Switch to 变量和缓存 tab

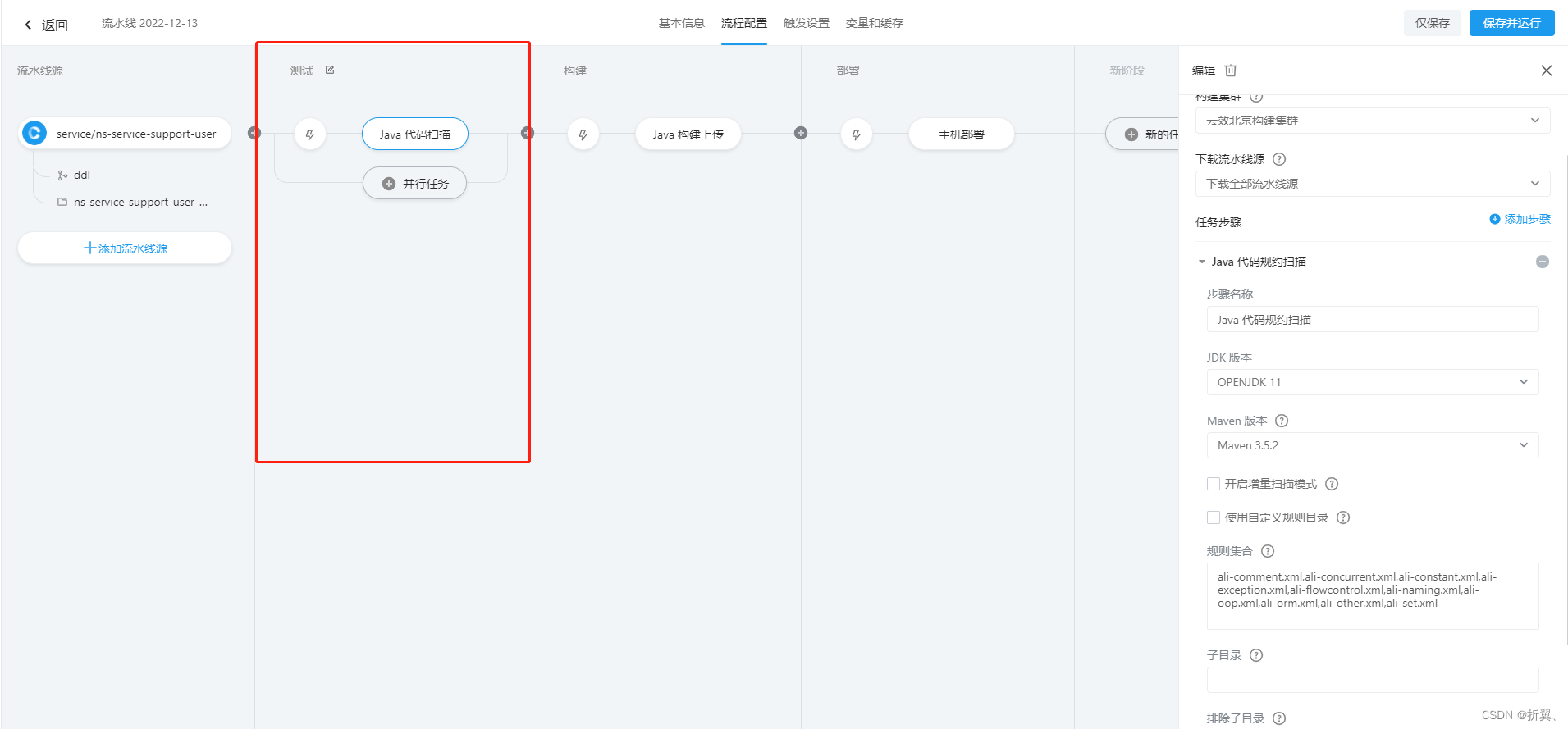click(875, 23)
